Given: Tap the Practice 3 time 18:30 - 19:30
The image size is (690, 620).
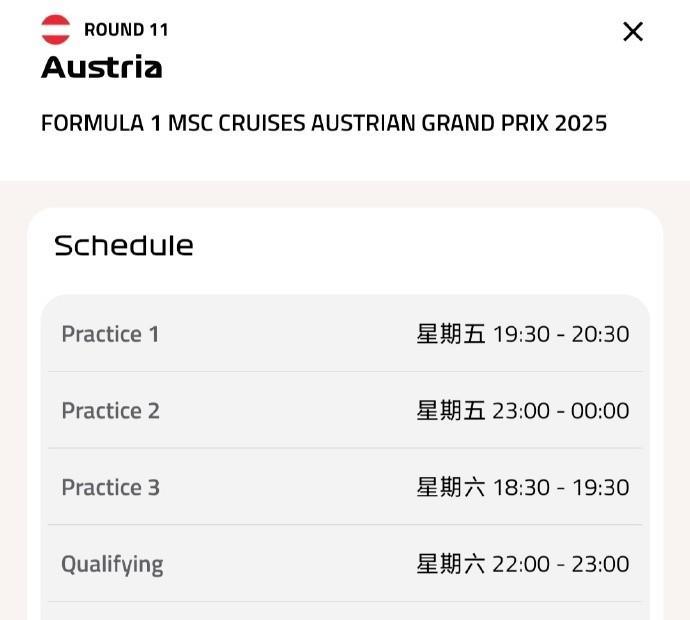Looking at the screenshot, I should [x=561, y=487].
